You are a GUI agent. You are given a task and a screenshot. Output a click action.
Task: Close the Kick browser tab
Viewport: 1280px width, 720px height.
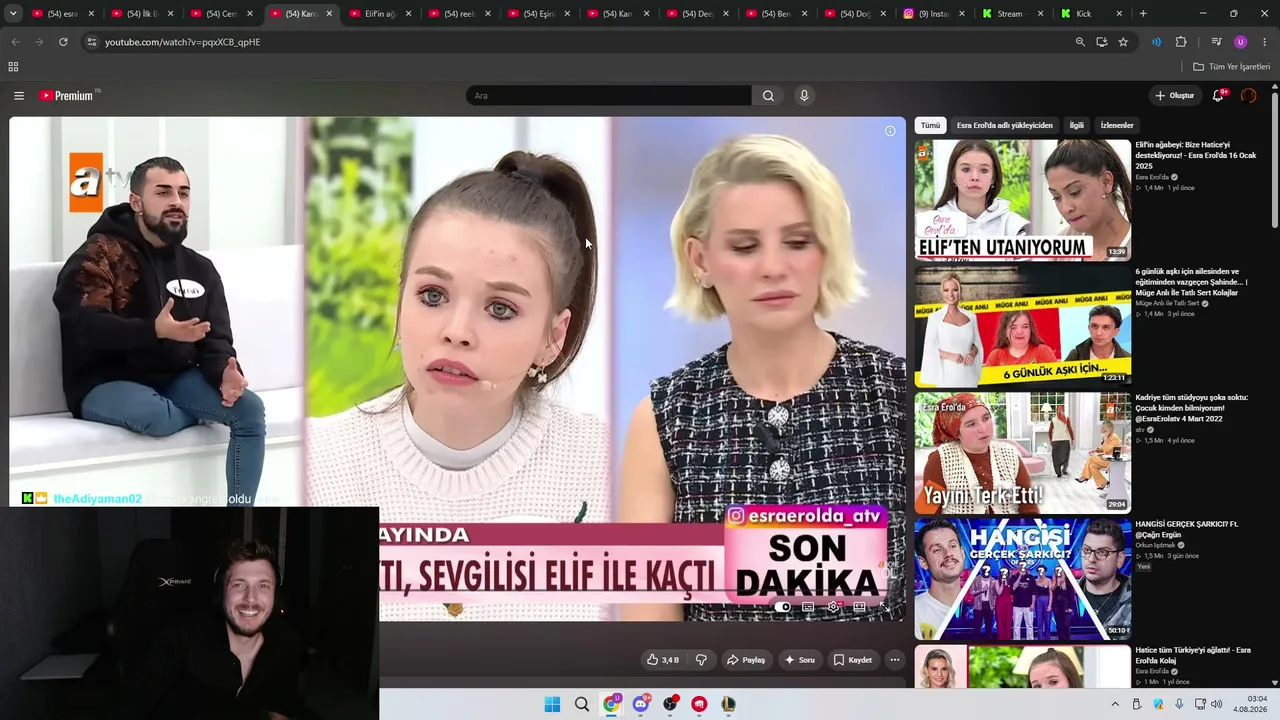(x=1119, y=14)
